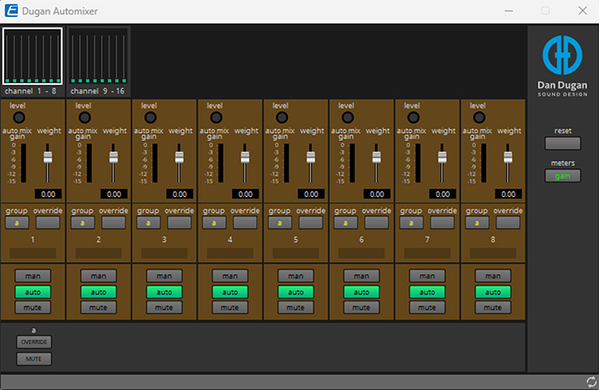The image size is (600, 390).
Task: Click channel 4 weight value field 0.00
Action: click(x=245, y=194)
